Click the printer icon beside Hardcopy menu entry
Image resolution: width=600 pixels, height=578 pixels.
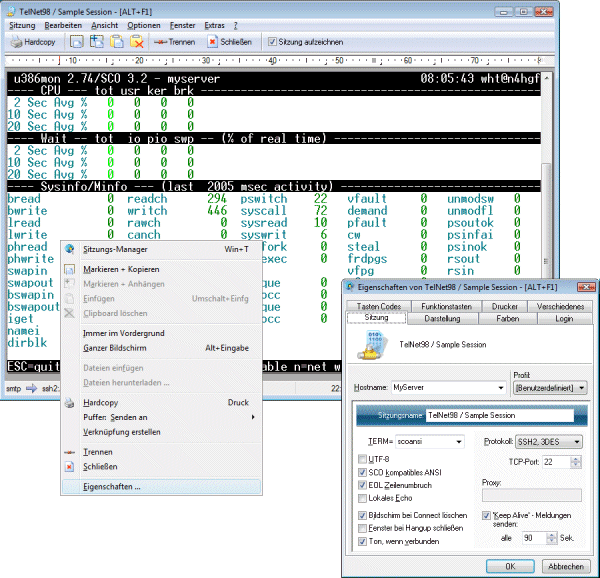coord(69,403)
